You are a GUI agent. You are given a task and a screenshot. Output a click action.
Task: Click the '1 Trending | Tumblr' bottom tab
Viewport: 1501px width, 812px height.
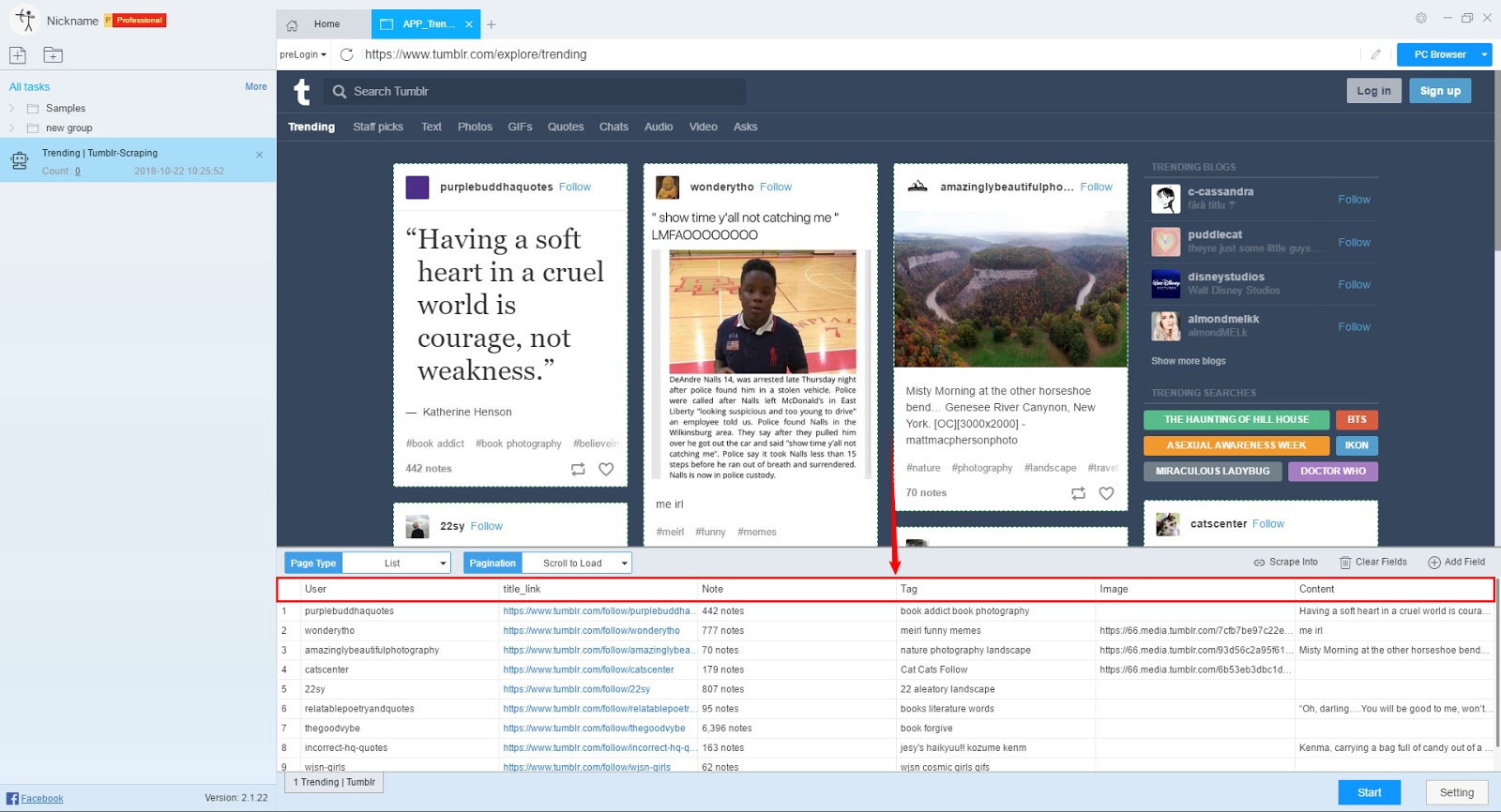pos(334,782)
